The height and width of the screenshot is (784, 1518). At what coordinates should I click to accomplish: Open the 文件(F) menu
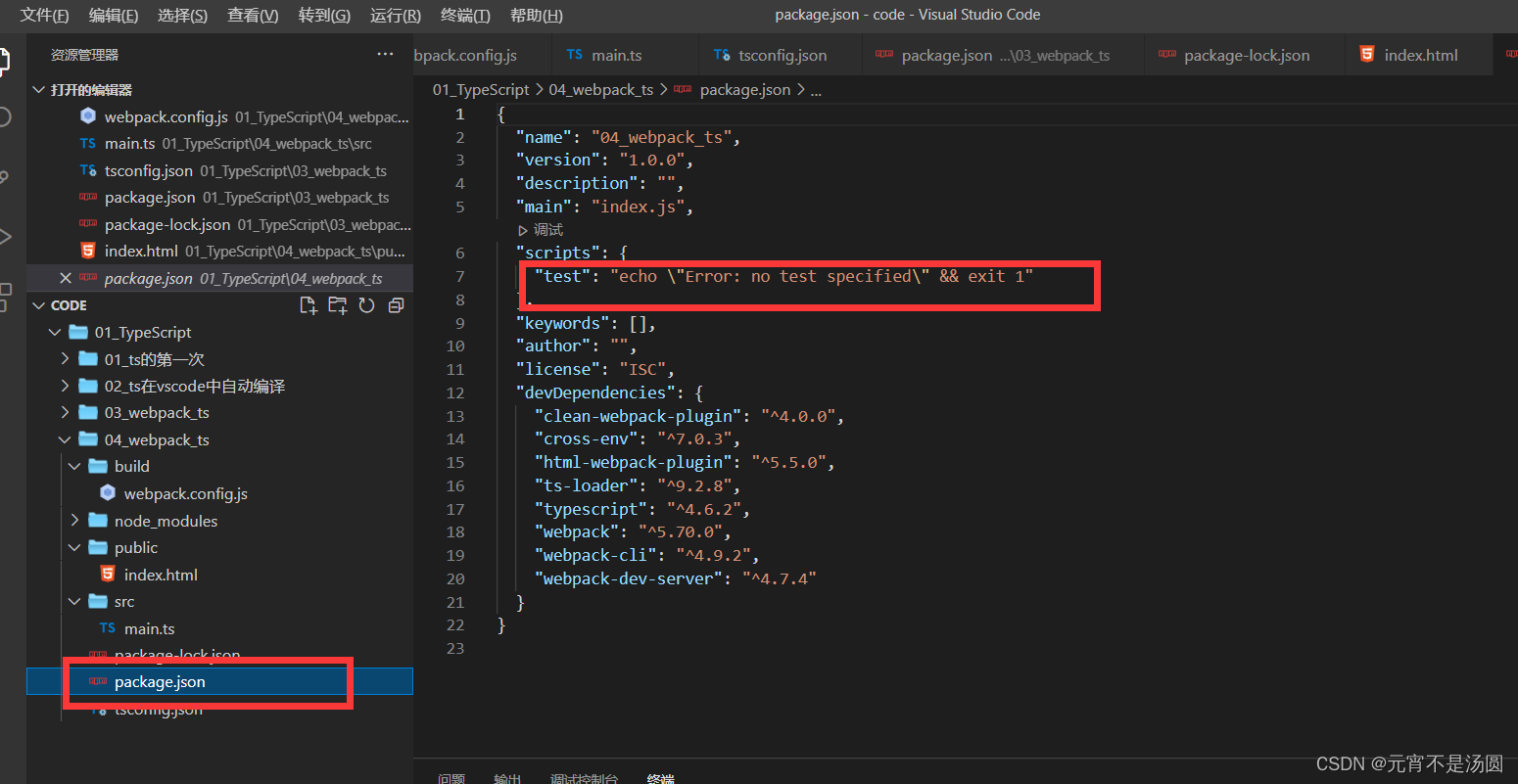[x=43, y=15]
